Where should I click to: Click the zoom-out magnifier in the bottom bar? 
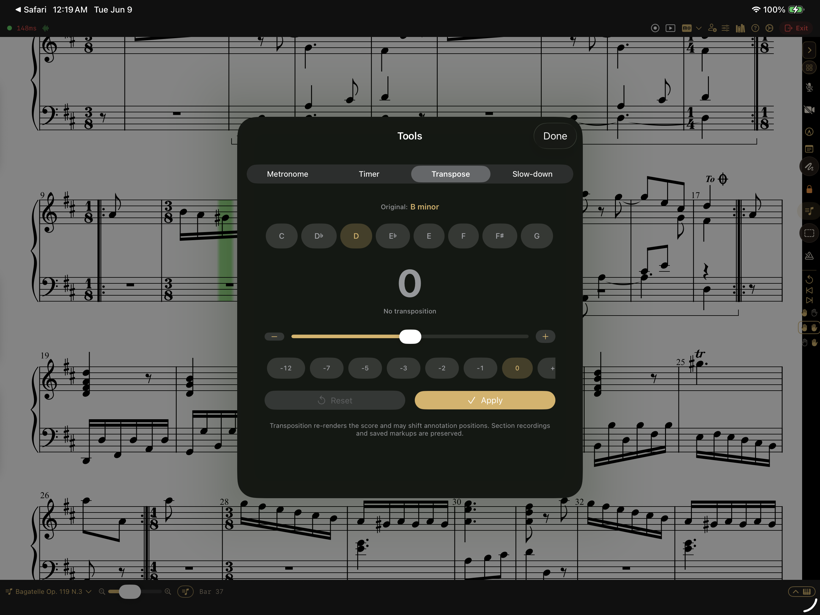click(102, 591)
